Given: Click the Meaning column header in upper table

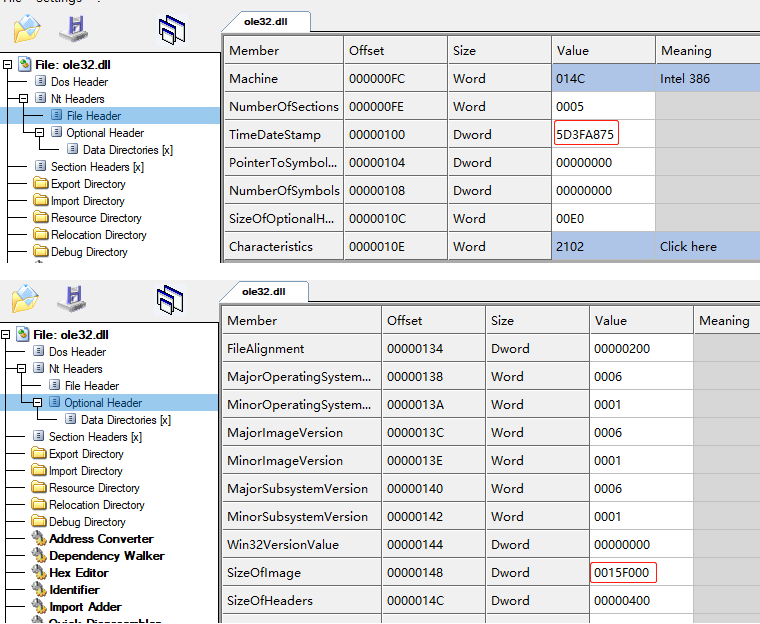Looking at the screenshot, I should coord(708,50).
